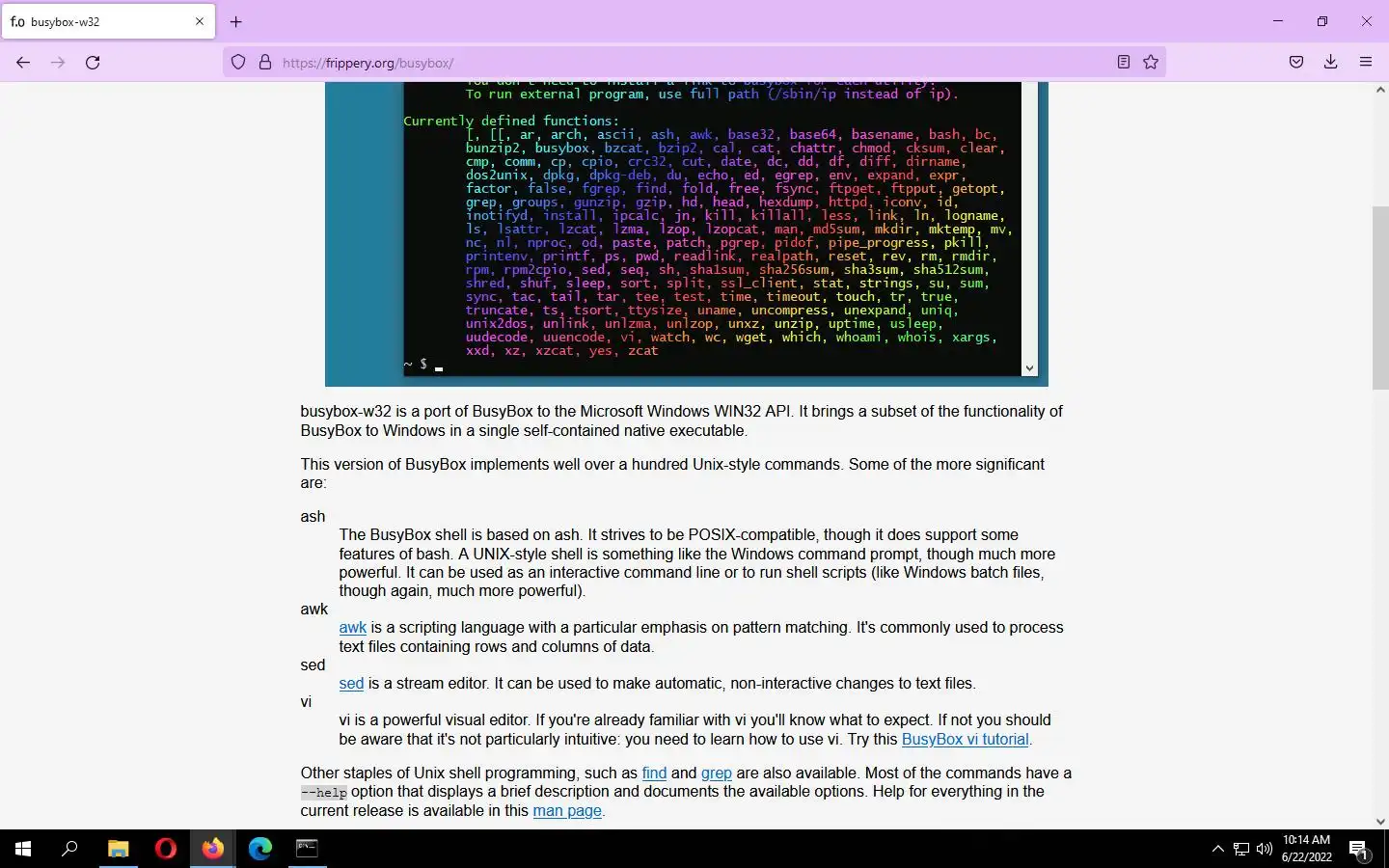1389x868 pixels.
Task: Follow the find link
Action: pyautogui.click(x=654, y=773)
